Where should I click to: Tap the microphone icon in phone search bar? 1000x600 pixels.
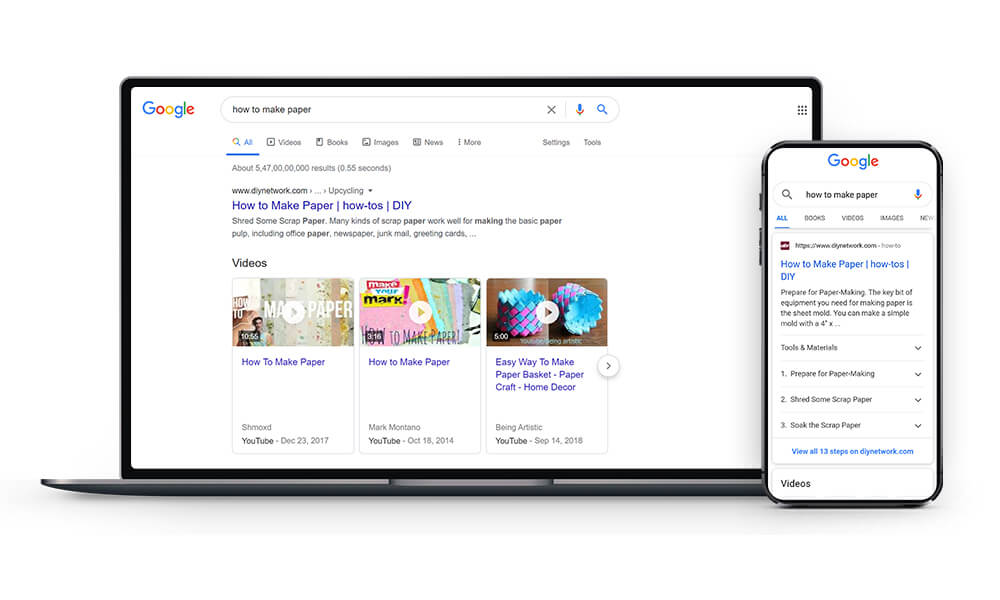click(918, 194)
